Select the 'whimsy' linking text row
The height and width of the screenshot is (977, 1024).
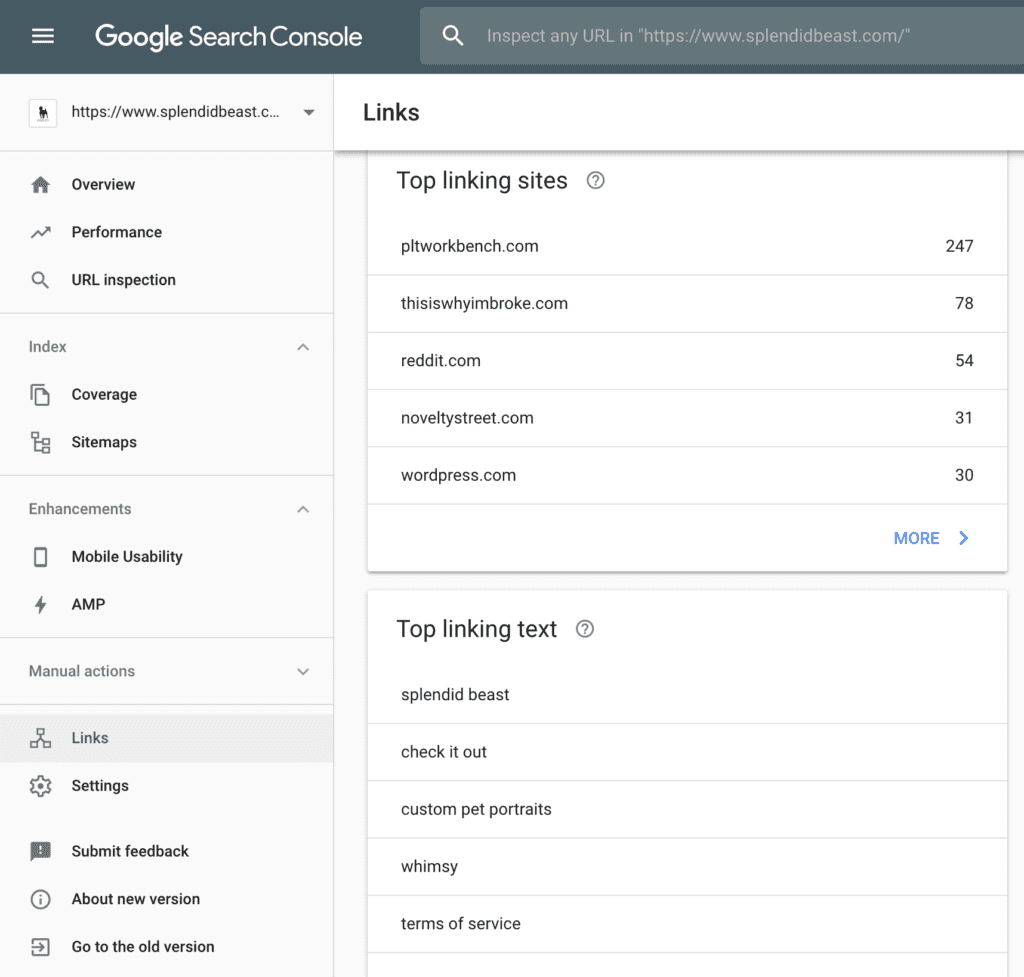687,867
